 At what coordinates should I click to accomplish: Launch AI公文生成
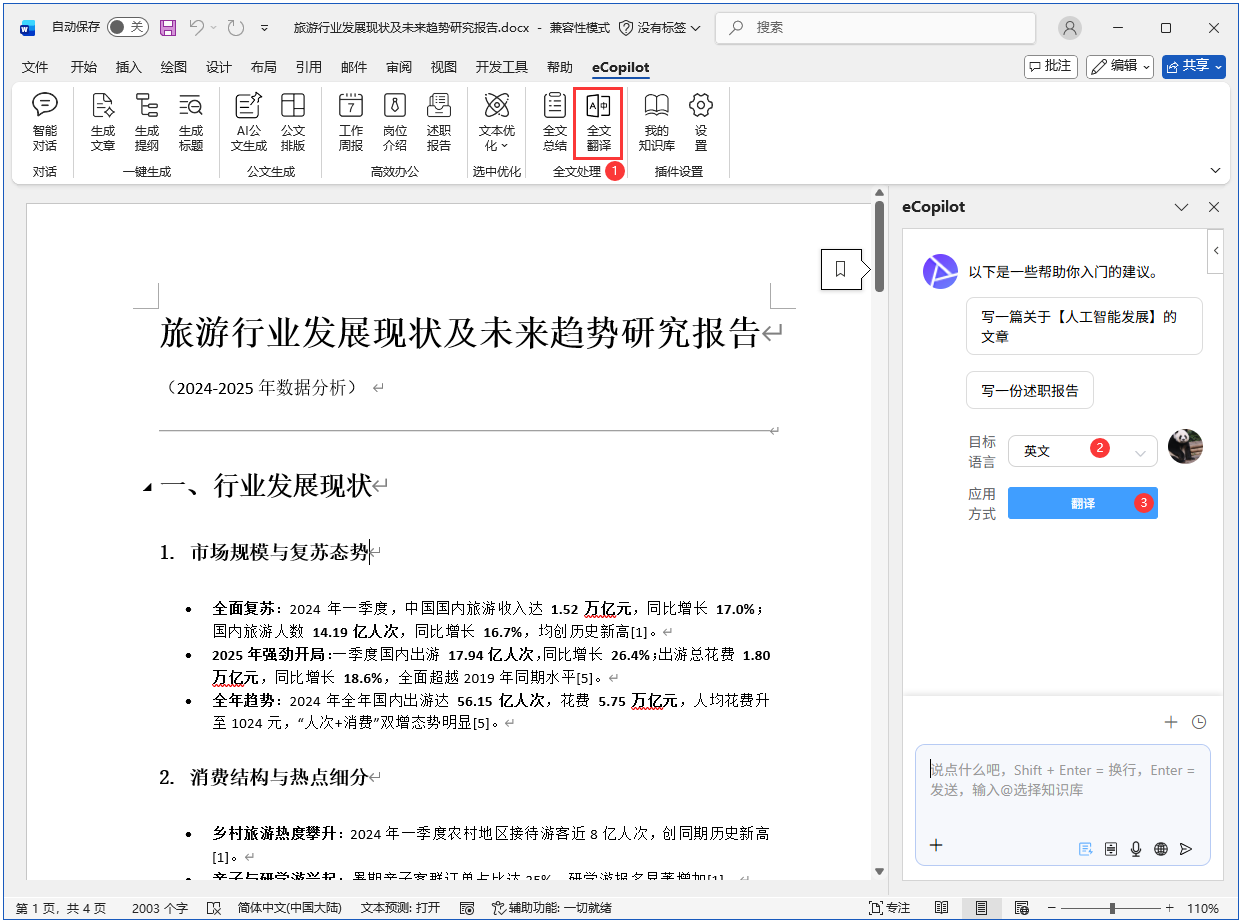(249, 120)
